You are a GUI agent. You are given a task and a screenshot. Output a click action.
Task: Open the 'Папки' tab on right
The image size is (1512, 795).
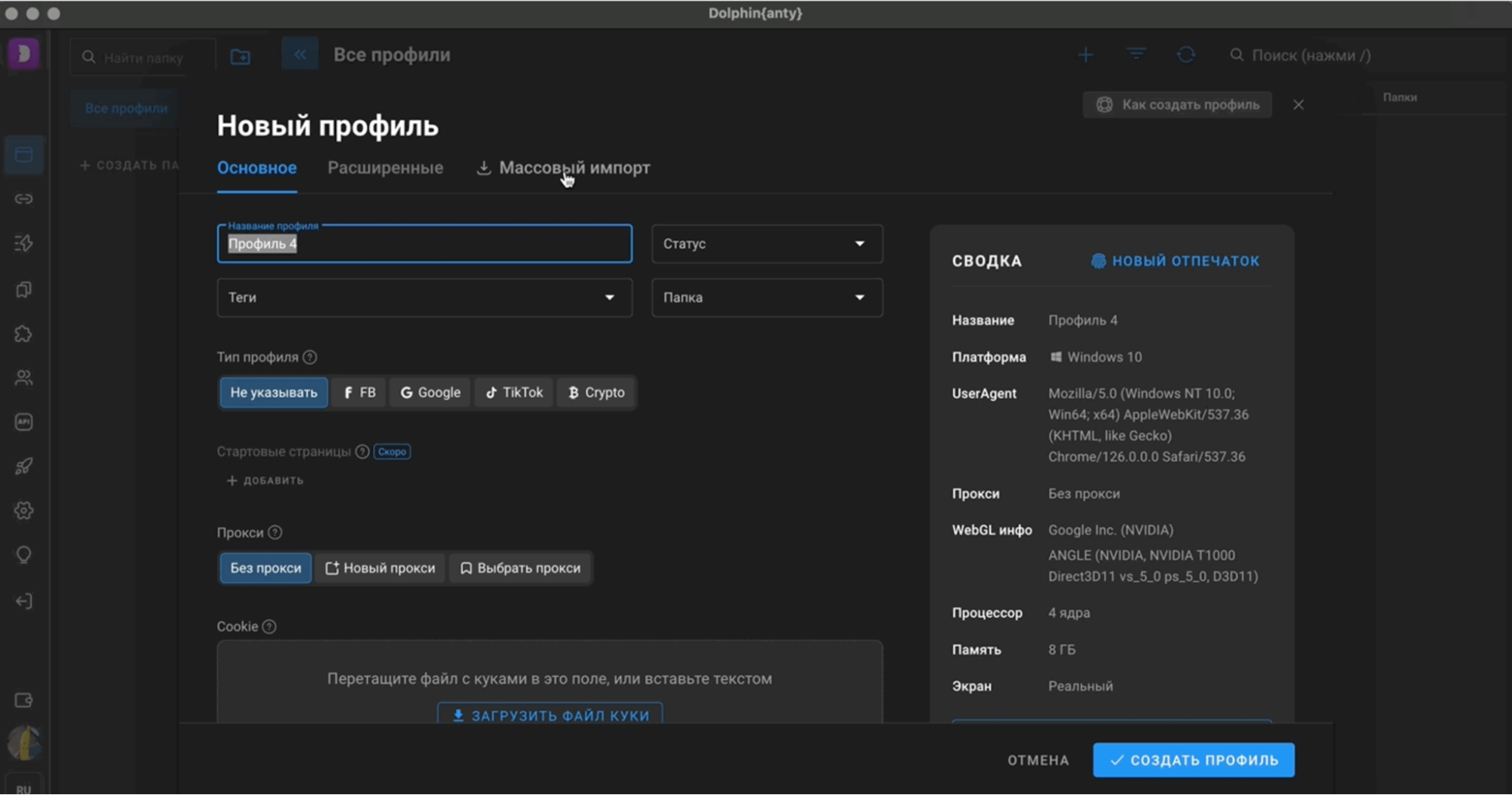1399,98
